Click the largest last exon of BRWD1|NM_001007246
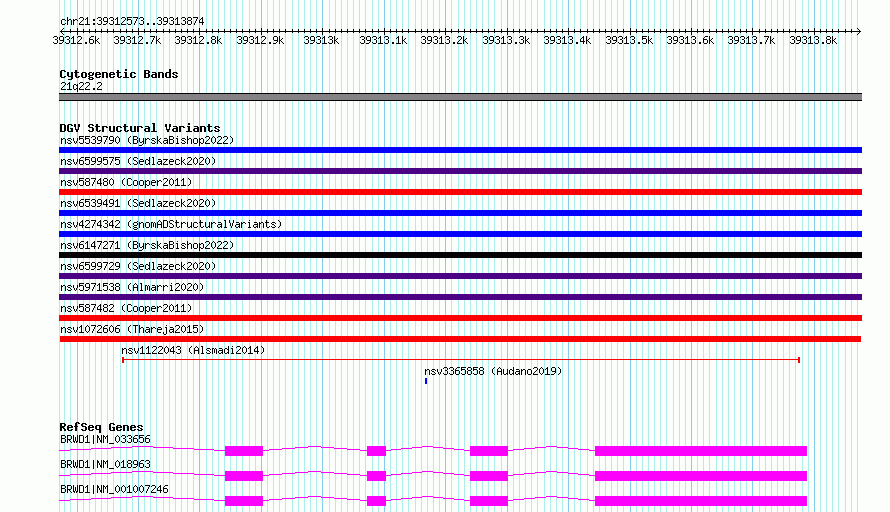The image size is (890, 512). click(701, 501)
